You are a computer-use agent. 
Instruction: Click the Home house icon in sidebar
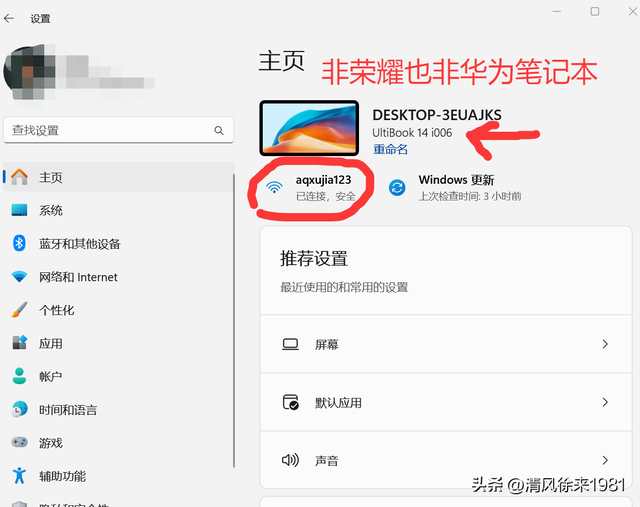pos(19,177)
